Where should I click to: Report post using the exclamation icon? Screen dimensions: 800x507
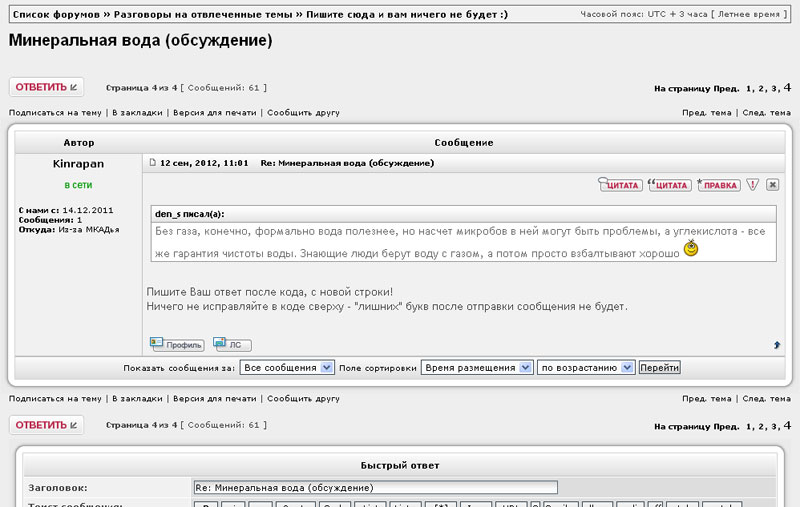[753, 185]
